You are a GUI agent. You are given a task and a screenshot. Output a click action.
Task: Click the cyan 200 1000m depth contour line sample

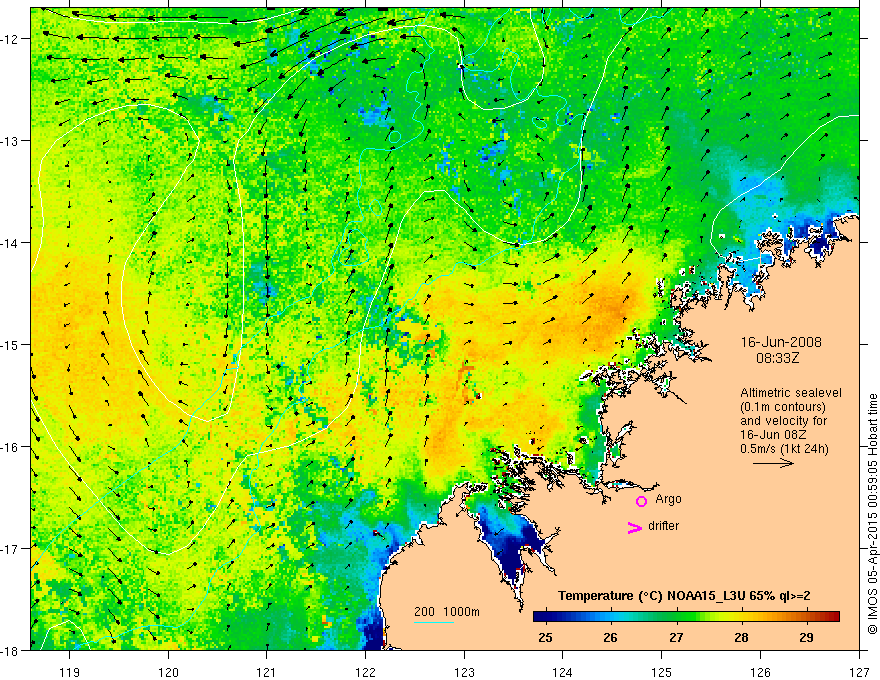click(434, 622)
